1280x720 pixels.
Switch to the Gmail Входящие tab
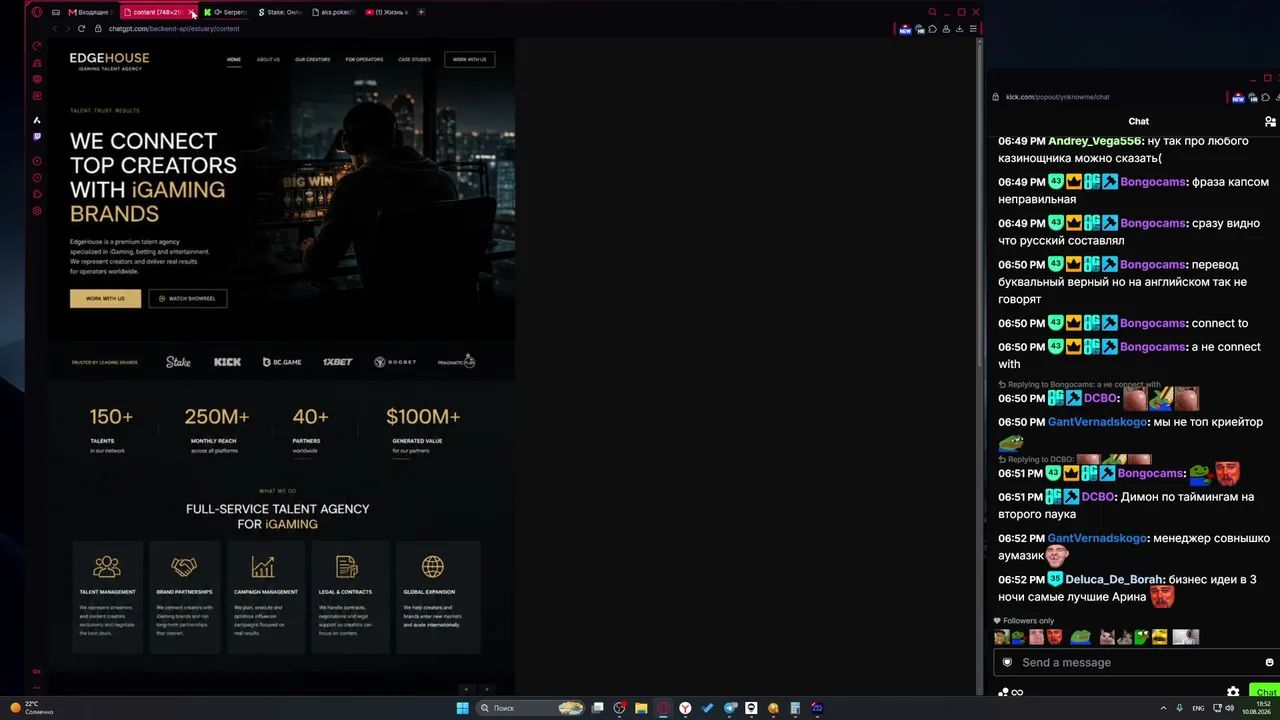(x=89, y=12)
